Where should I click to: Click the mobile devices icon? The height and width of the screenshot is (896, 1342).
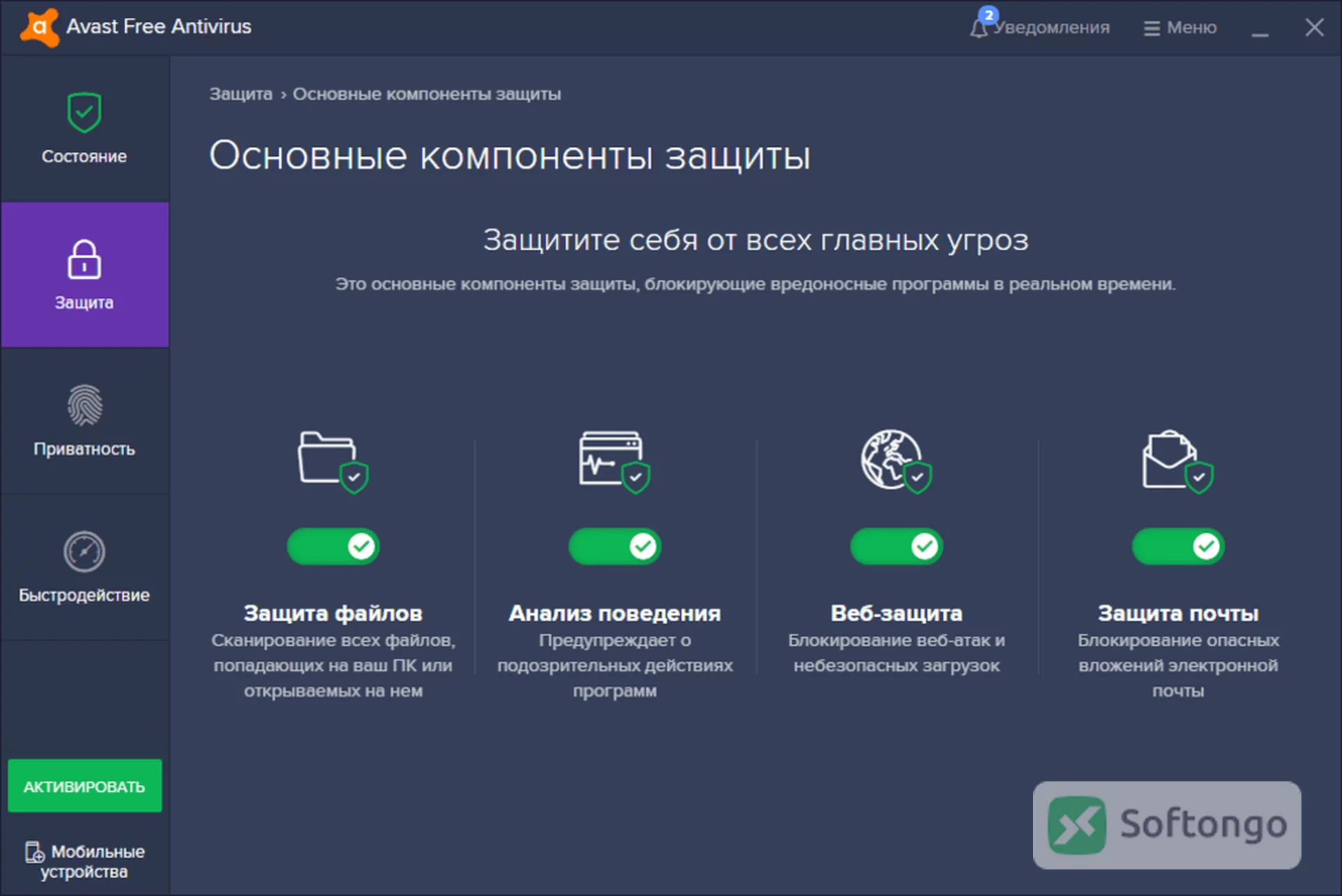point(34,853)
